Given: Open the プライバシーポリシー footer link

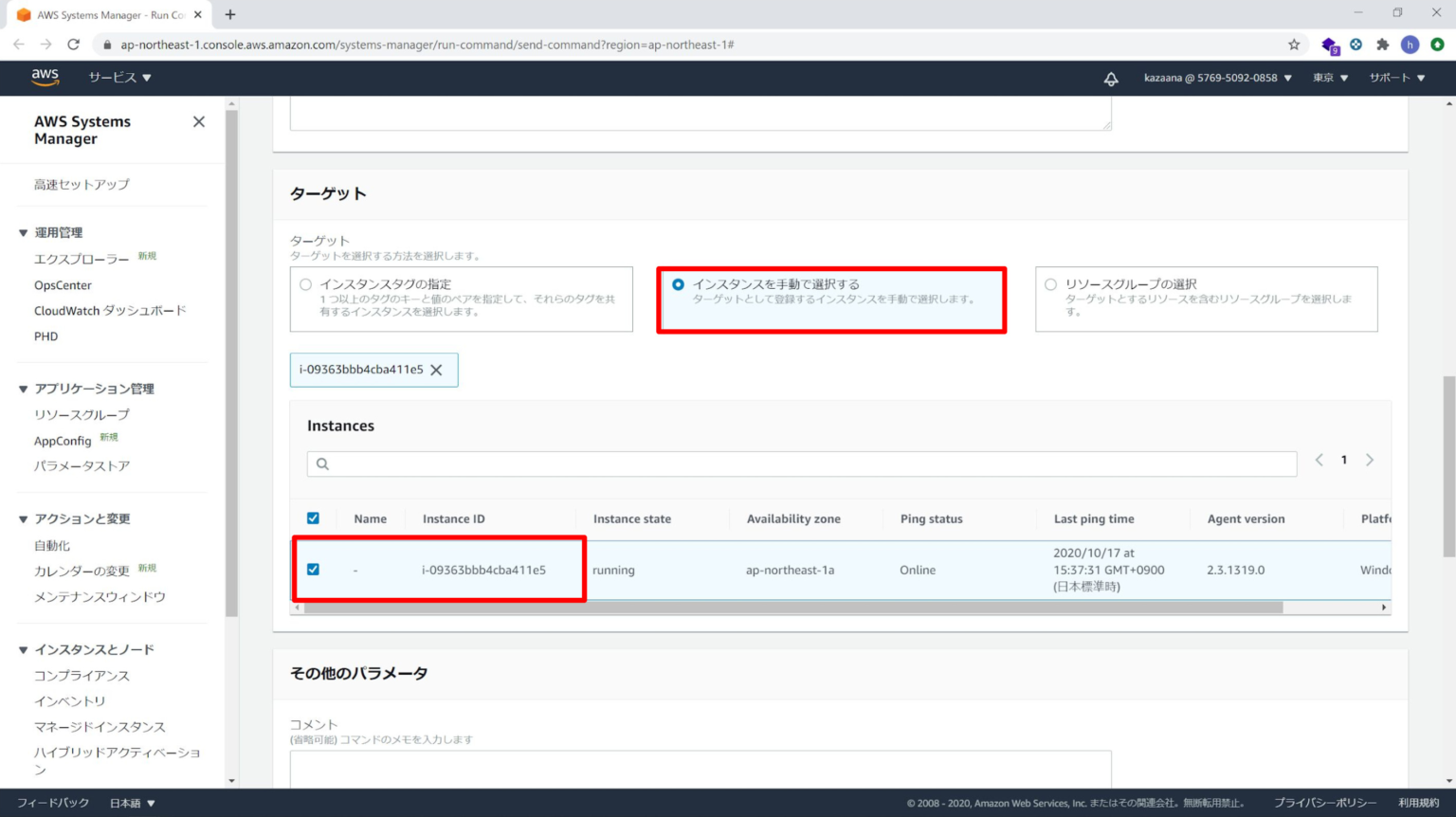Looking at the screenshot, I should coord(1324,802).
